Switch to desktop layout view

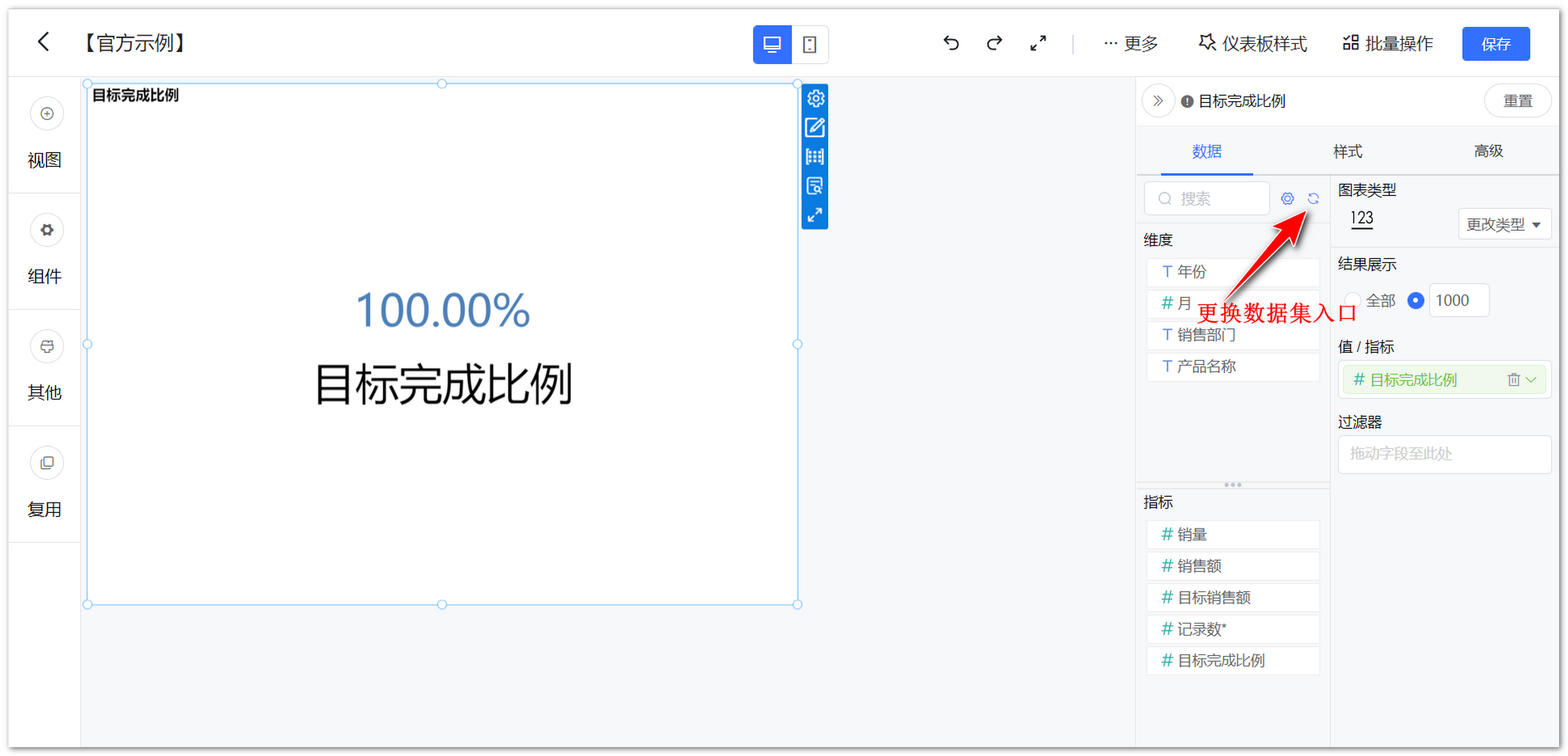772,44
